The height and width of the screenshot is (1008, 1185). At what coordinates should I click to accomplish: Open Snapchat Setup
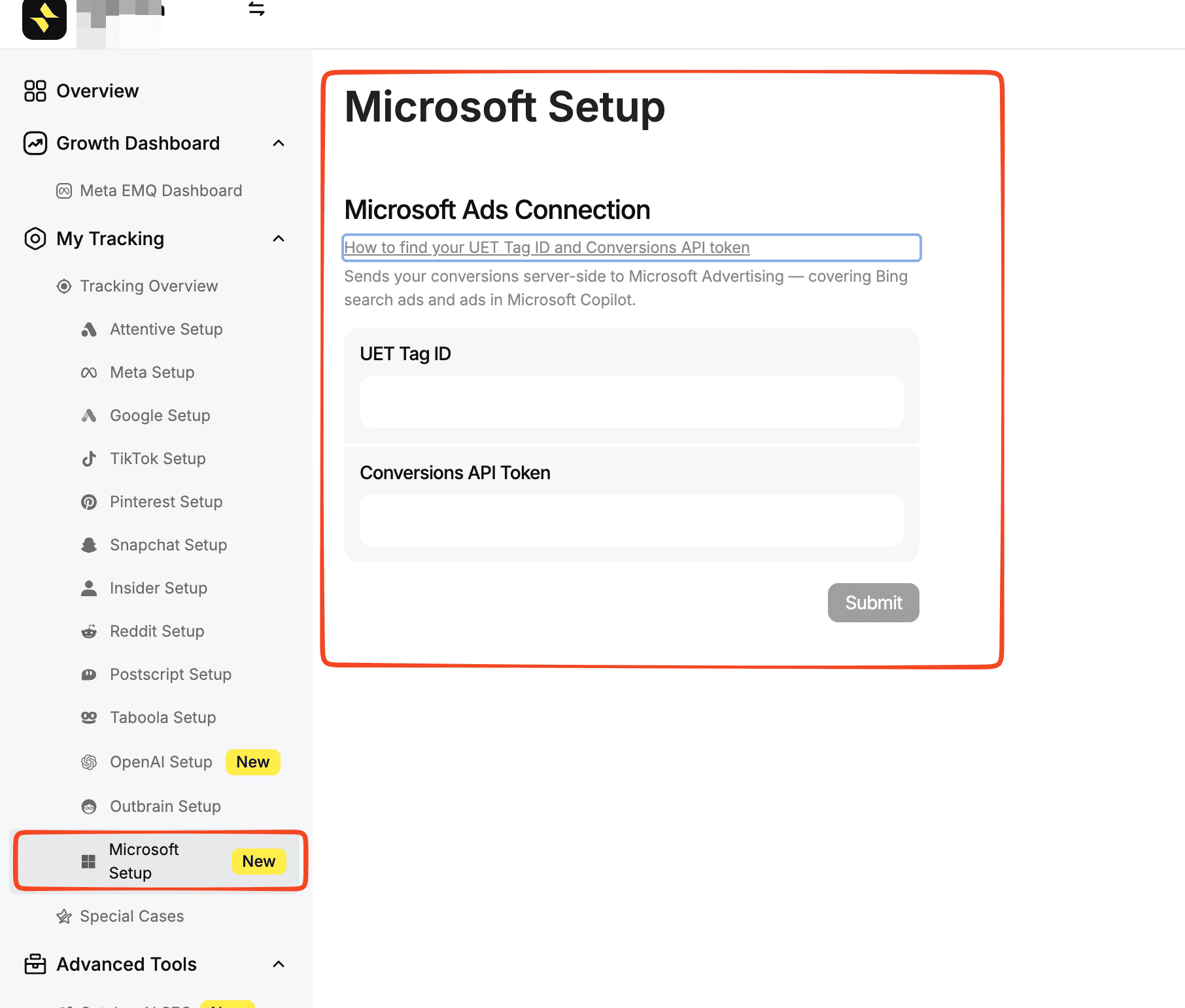[x=169, y=545]
